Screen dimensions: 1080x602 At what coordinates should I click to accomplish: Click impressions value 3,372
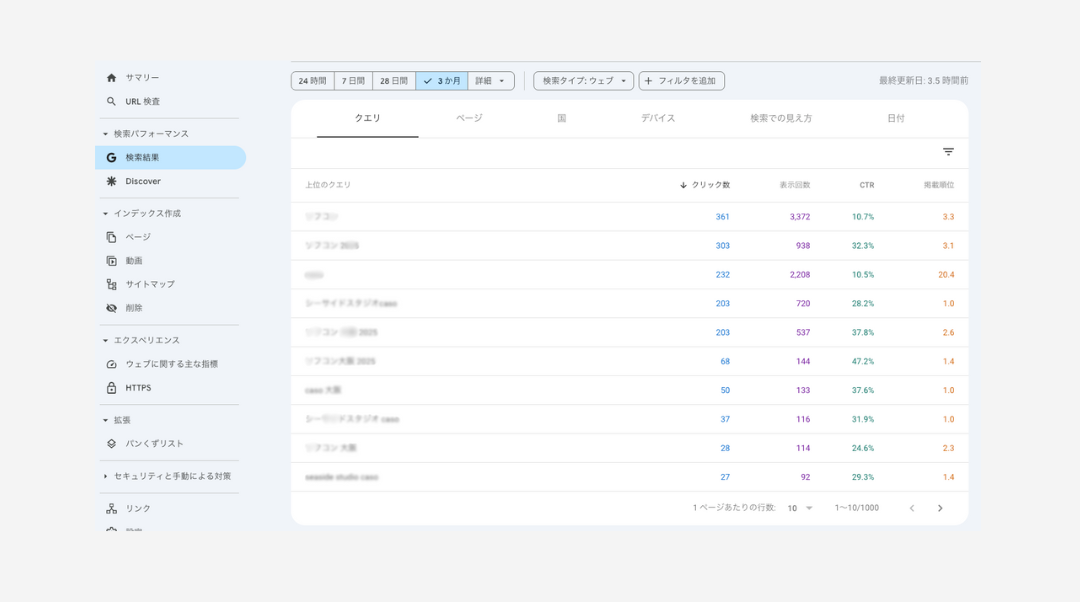pos(800,217)
